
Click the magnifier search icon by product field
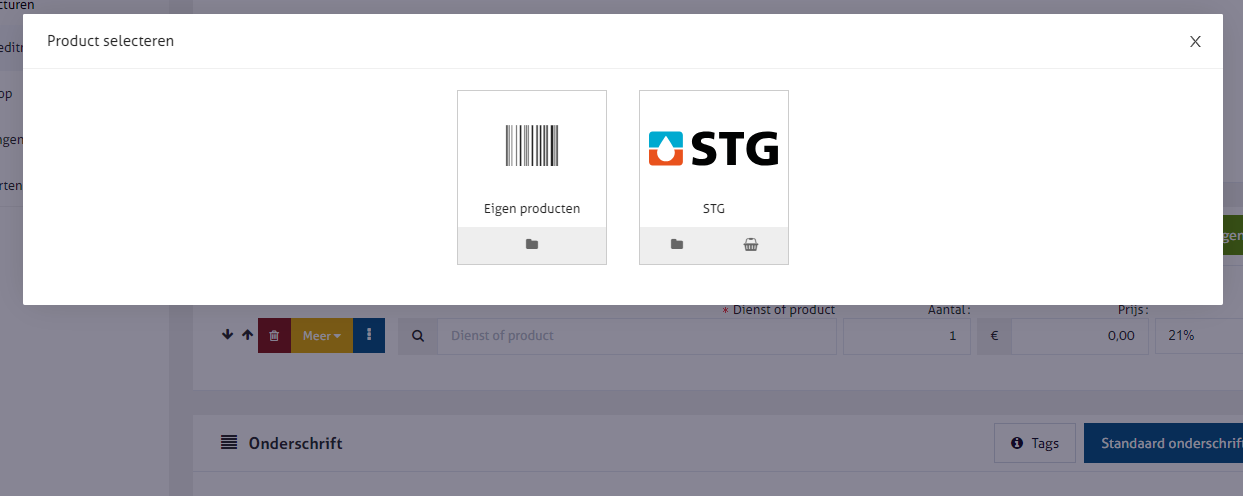(x=418, y=336)
